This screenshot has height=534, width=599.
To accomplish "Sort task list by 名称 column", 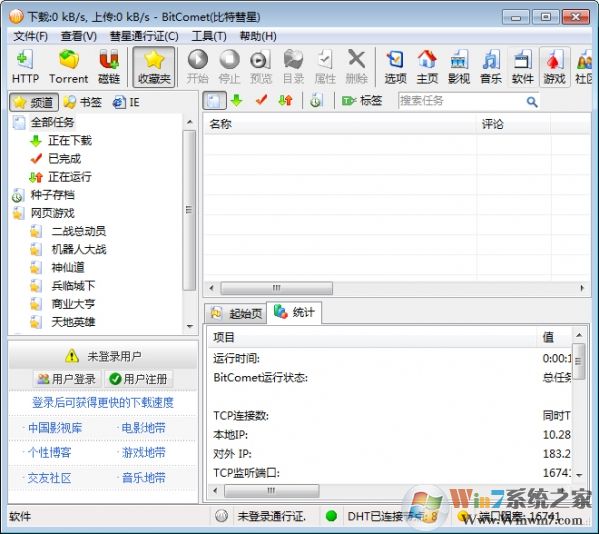I will (340, 124).
